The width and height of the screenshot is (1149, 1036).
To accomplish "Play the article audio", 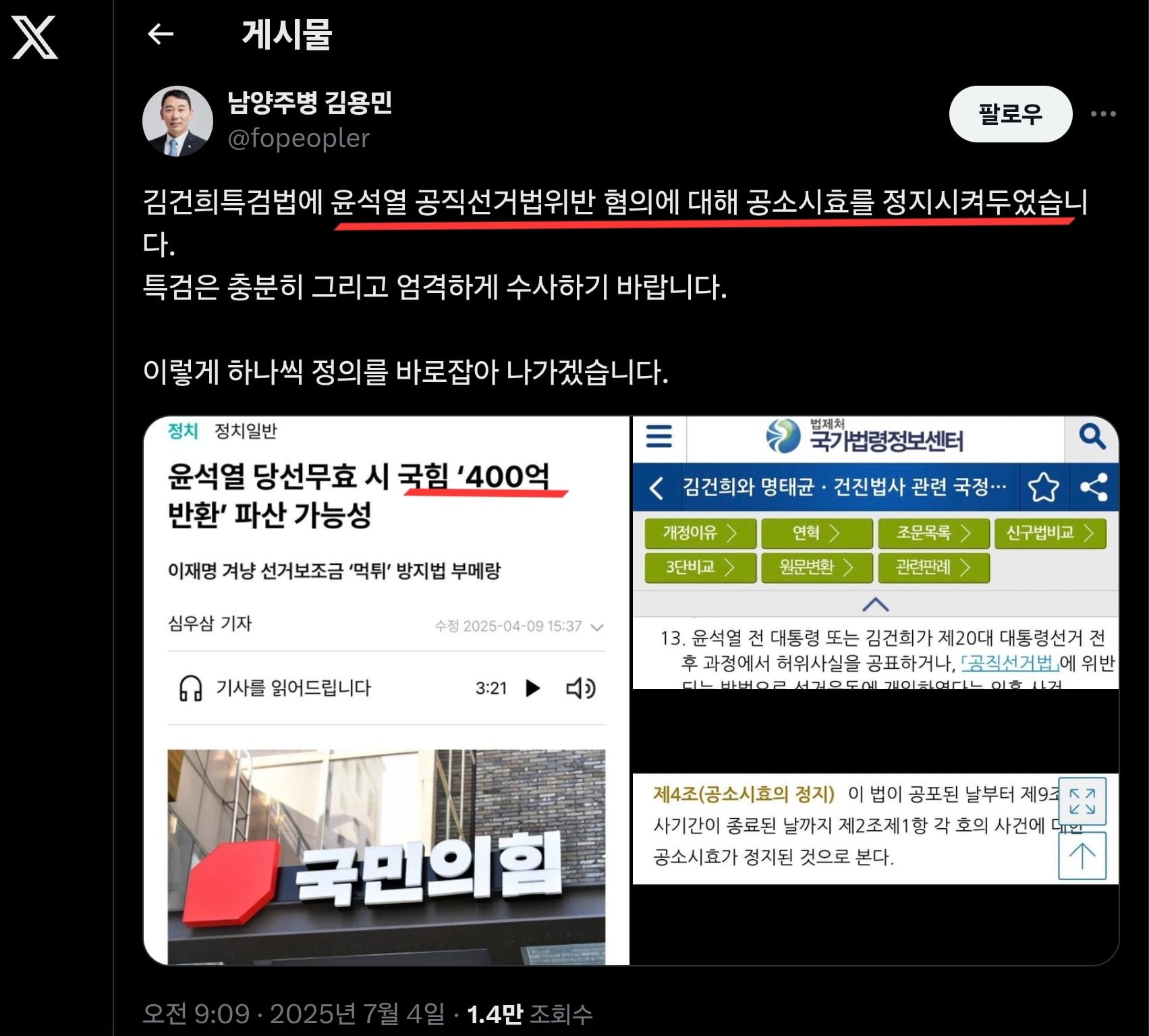I will tap(533, 688).
